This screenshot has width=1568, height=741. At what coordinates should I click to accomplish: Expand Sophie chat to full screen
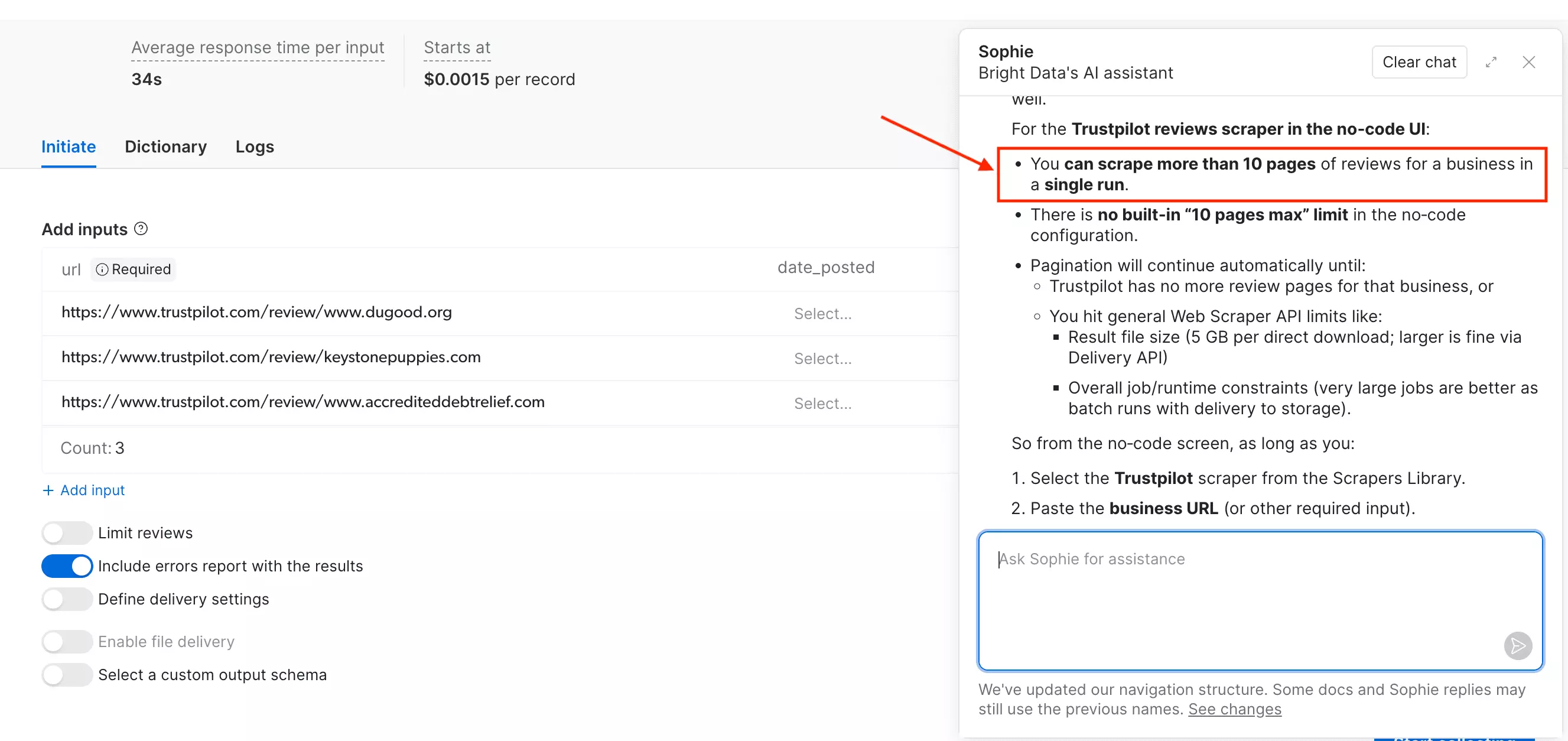coord(1492,61)
